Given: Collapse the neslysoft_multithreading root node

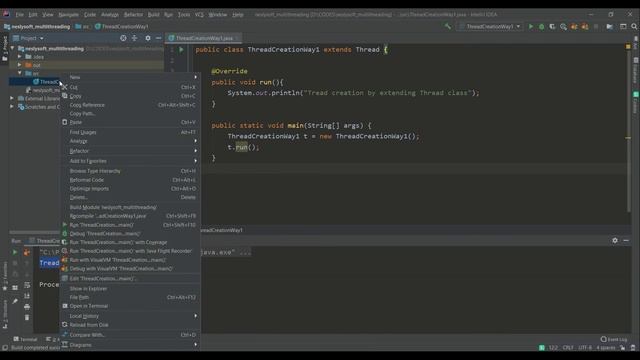Looking at the screenshot, I should tap(12, 49).
